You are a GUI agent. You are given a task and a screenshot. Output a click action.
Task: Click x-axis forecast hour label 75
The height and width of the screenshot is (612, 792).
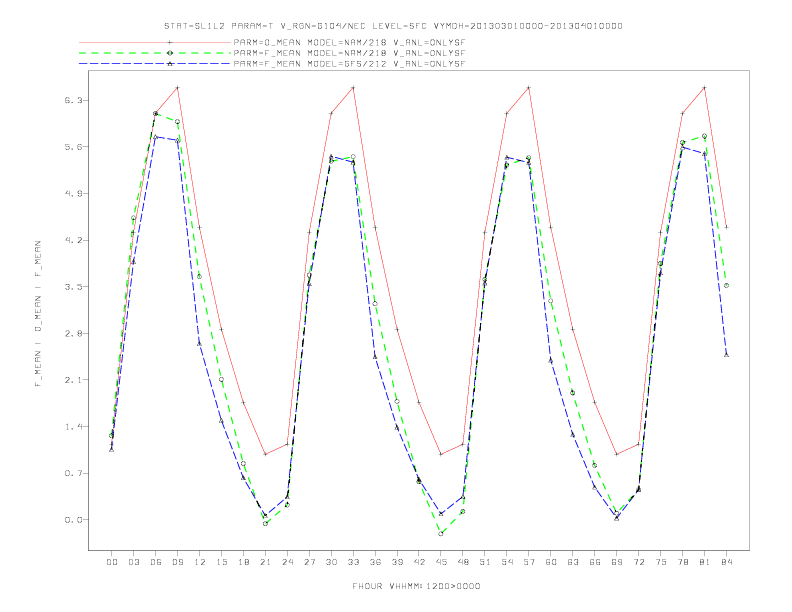(661, 562)
